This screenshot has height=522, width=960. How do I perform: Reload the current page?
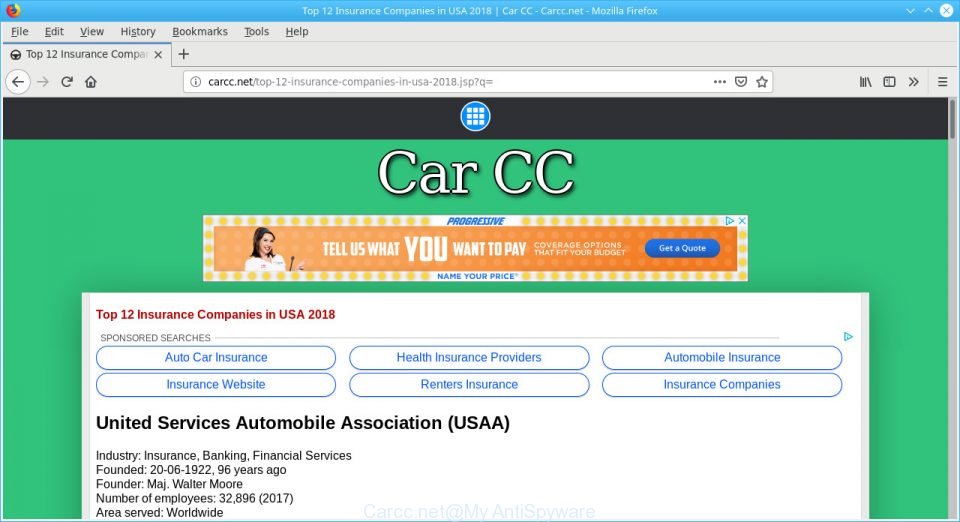(x=67, y=81)
